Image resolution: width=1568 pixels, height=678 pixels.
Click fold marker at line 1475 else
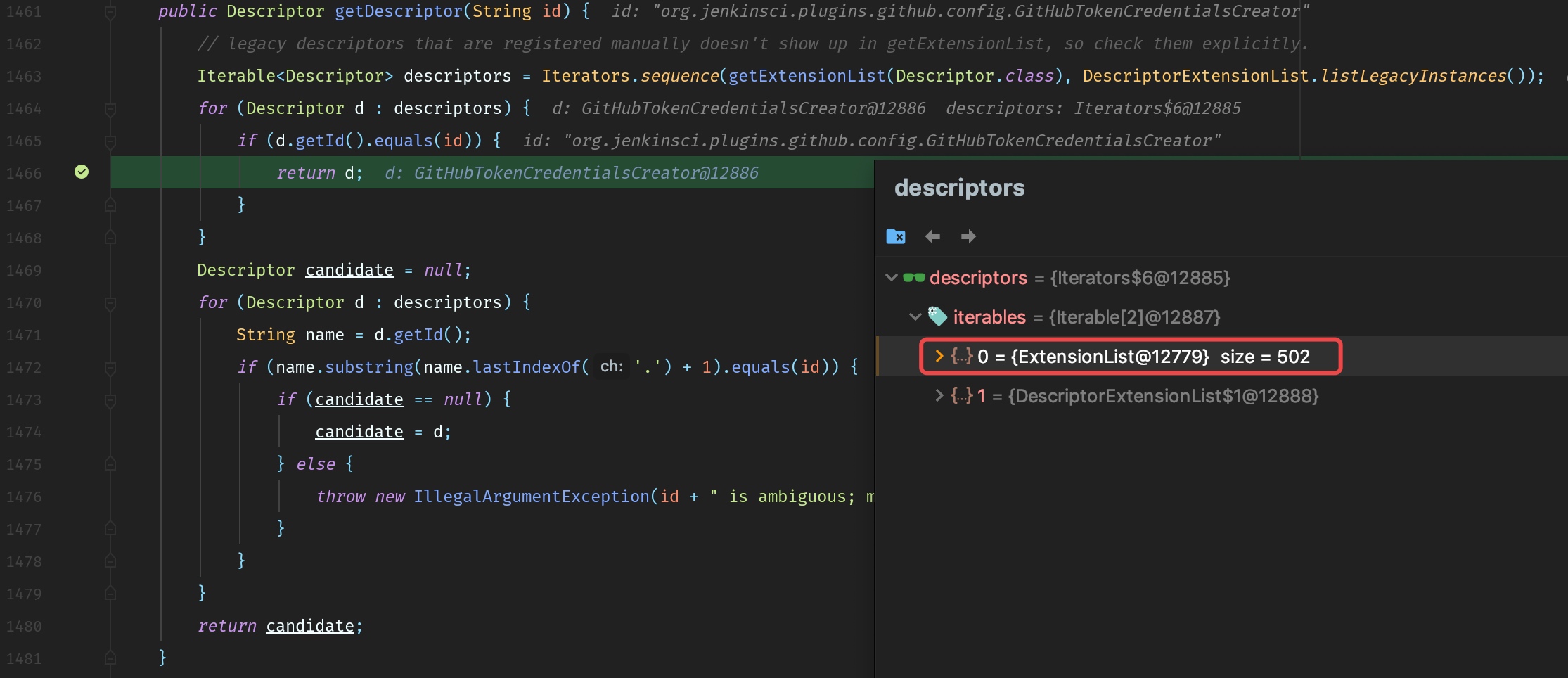(x=110, y=464)
